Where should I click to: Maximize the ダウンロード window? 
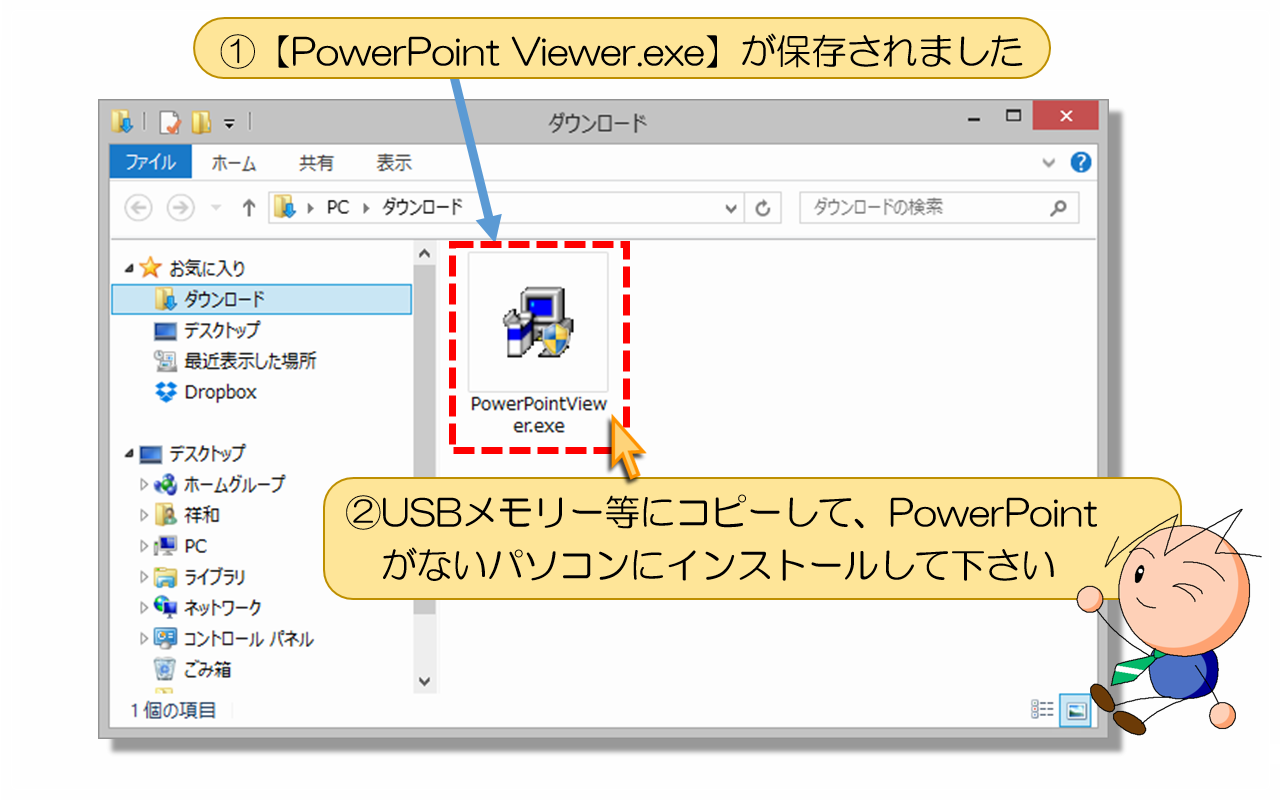(1014, 116)
